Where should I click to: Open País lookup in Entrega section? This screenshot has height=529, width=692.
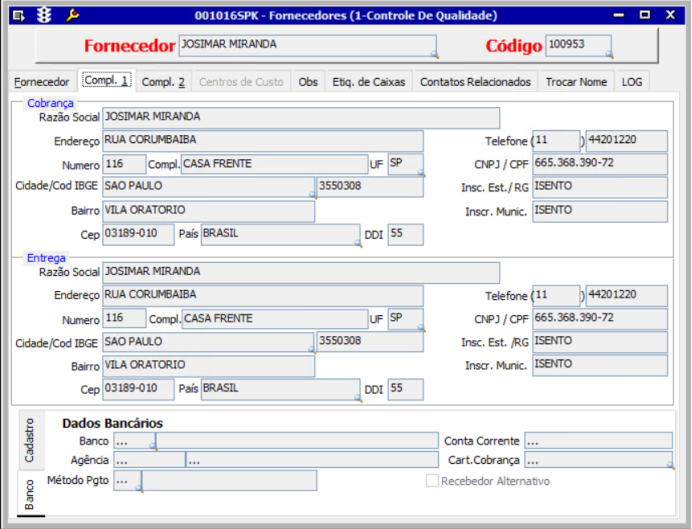coord(358,398)
